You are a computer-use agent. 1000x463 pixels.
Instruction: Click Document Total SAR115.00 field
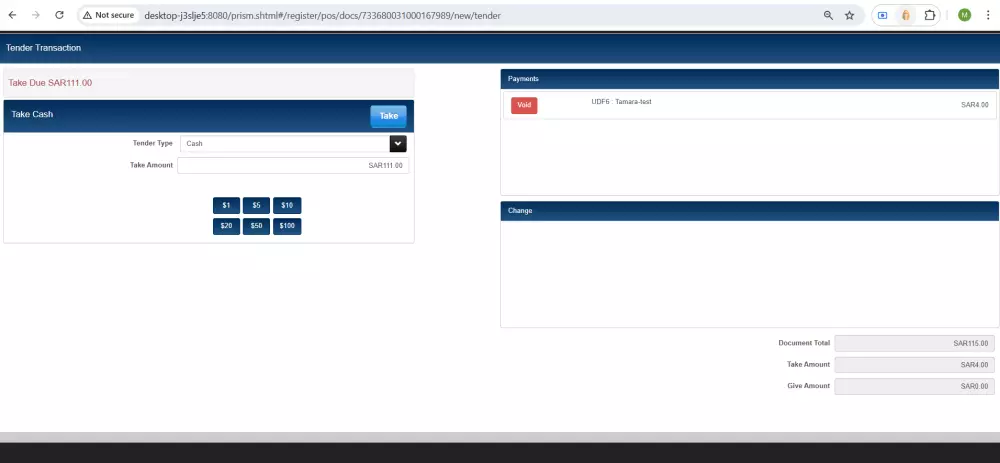914,343
